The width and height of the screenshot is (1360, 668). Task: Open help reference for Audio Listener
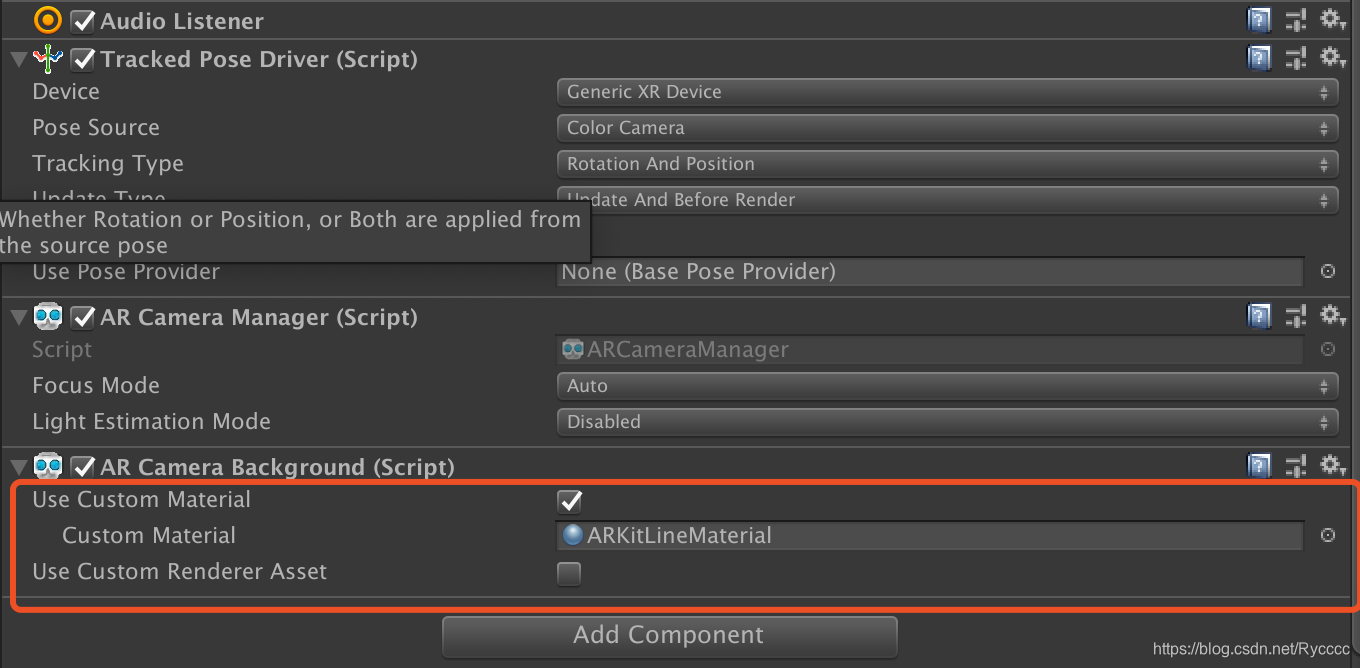click(1259, 20)
